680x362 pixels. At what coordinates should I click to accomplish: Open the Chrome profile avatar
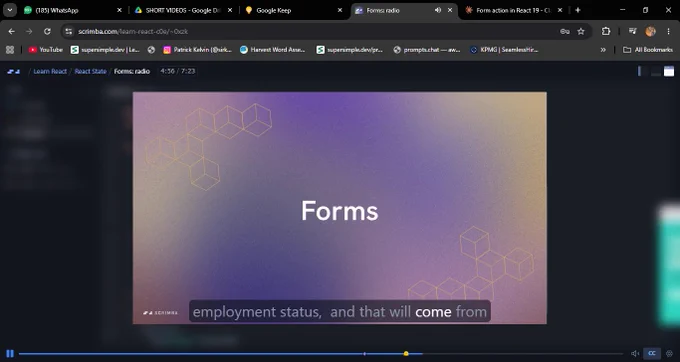[x=650, y=31]
